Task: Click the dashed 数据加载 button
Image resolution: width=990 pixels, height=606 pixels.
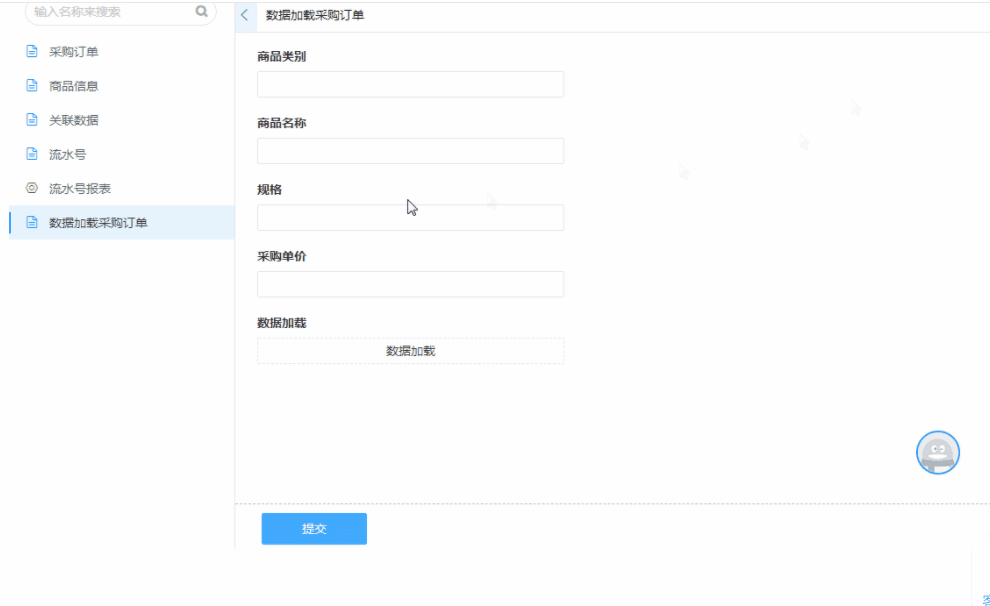Action: click(x=410, y=351)
